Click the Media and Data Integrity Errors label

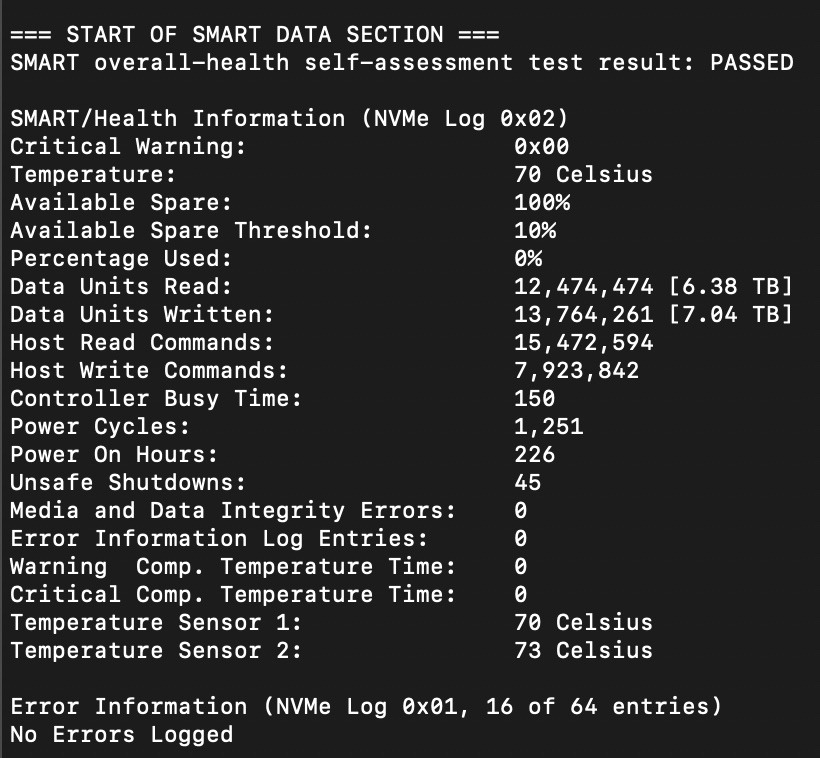(x=232, y=511)
